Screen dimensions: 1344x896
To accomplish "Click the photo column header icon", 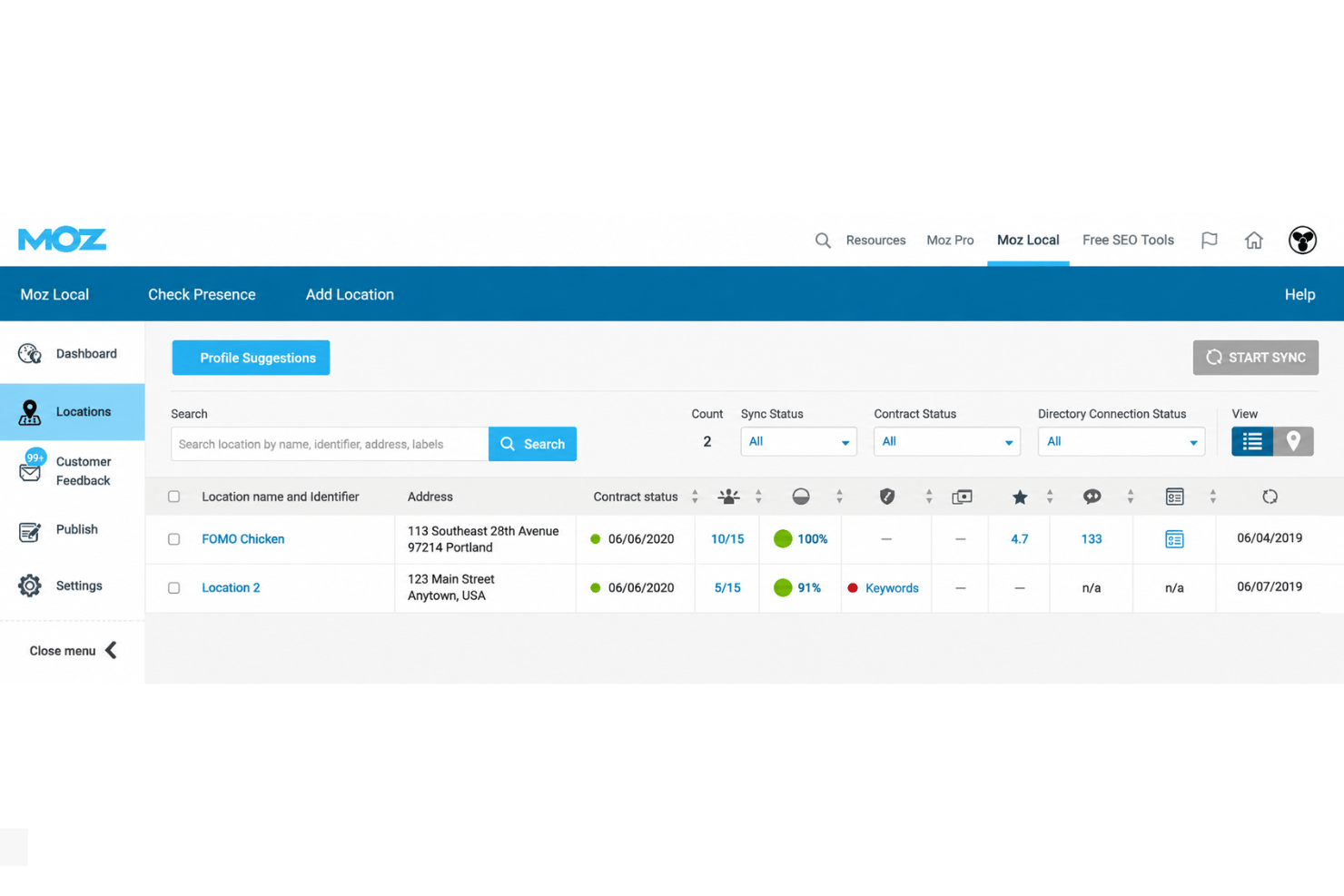I will [x=962, y=497].
